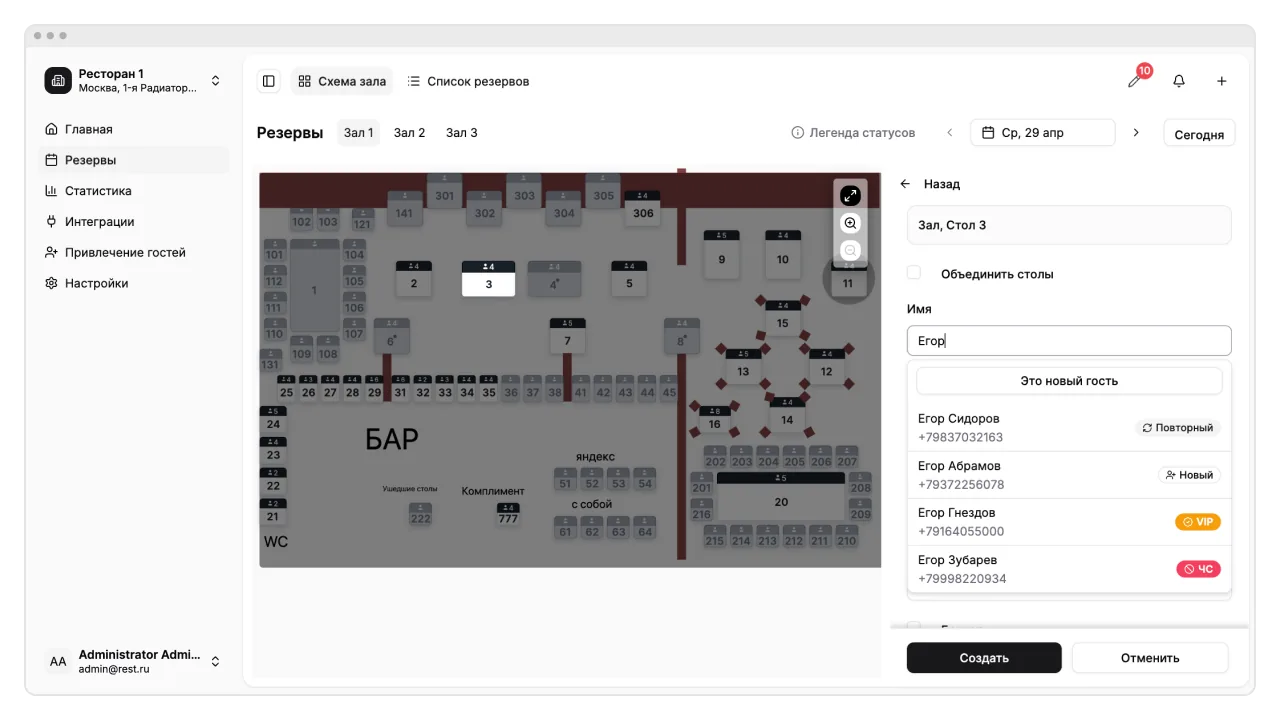Select guest Егор Зубарев
Screen dimensions: 1280x720
tap(1069, 569)
